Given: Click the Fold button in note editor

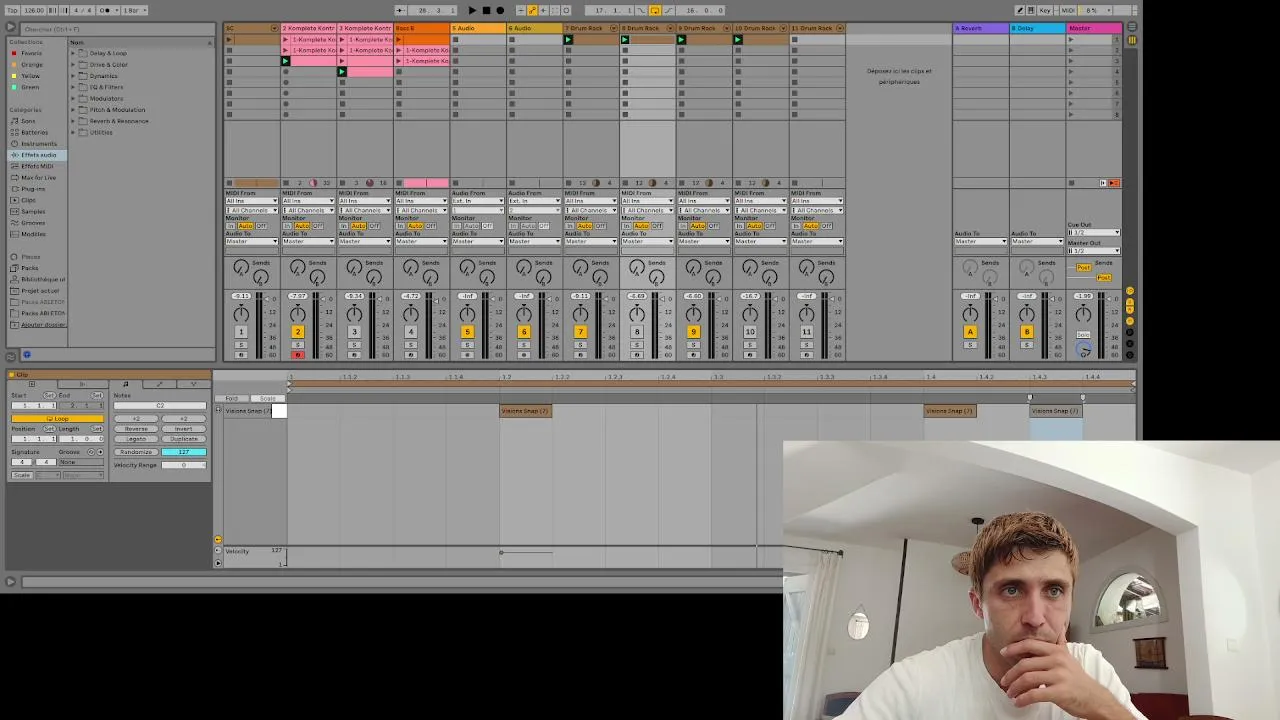Looking at the screenshot, I should [x=232, y=398].
